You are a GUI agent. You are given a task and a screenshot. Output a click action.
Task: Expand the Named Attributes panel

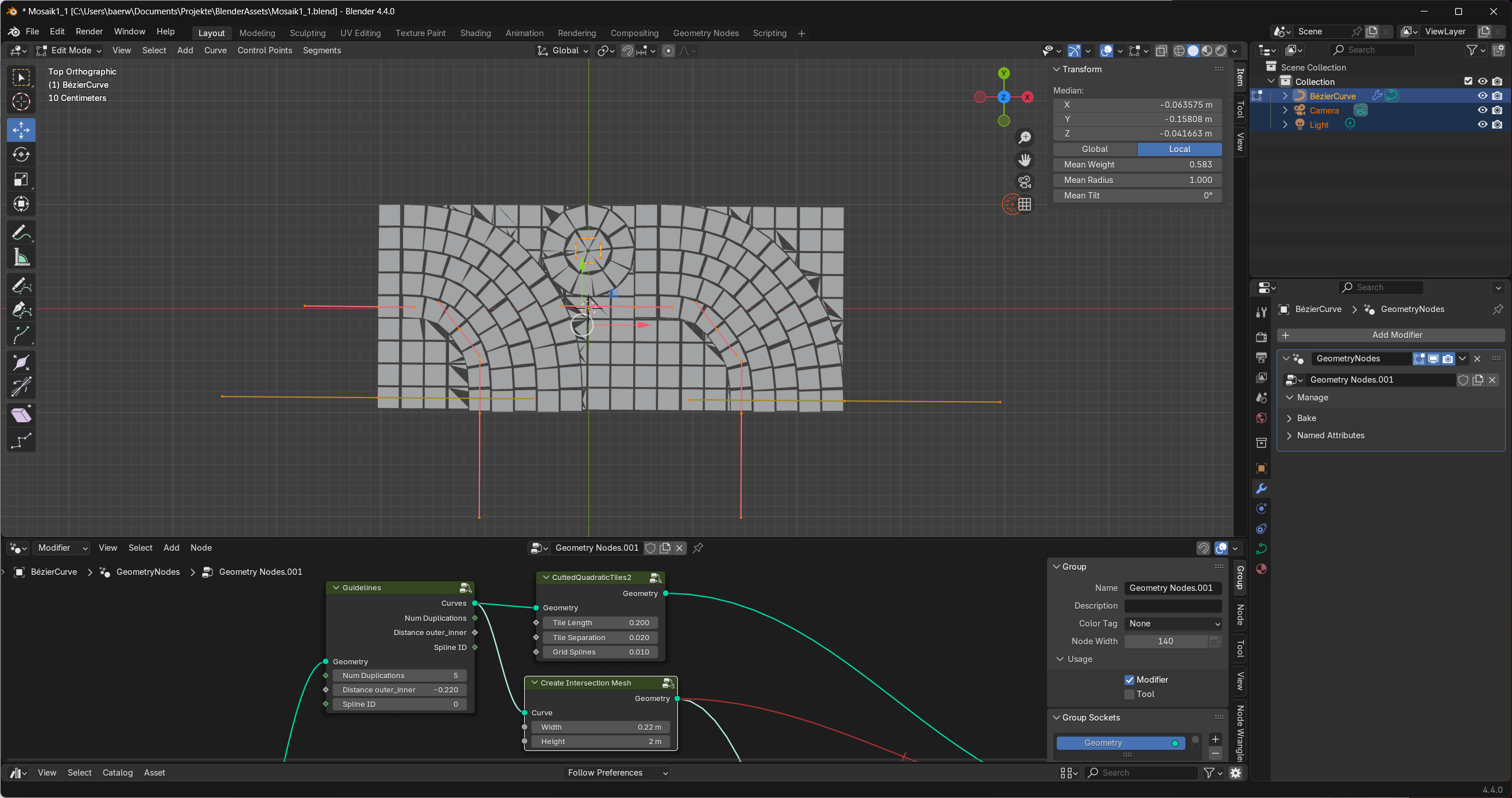1331,435
